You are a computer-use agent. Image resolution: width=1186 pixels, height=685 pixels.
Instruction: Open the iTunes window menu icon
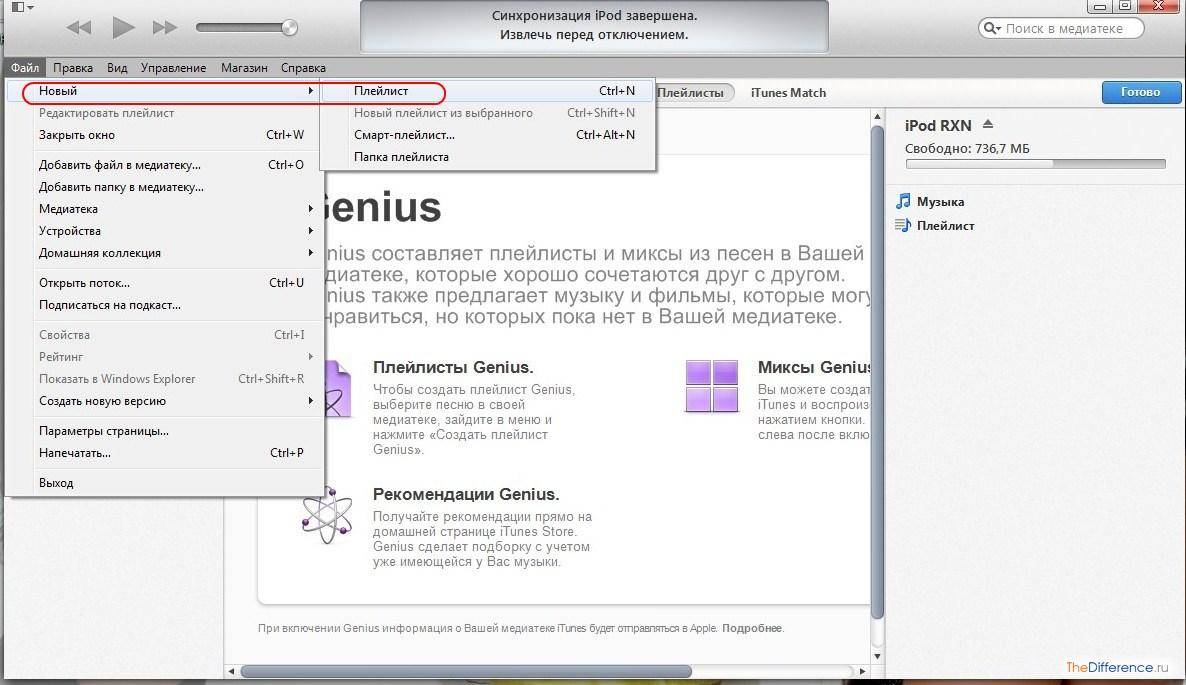[x=22, y=7]
